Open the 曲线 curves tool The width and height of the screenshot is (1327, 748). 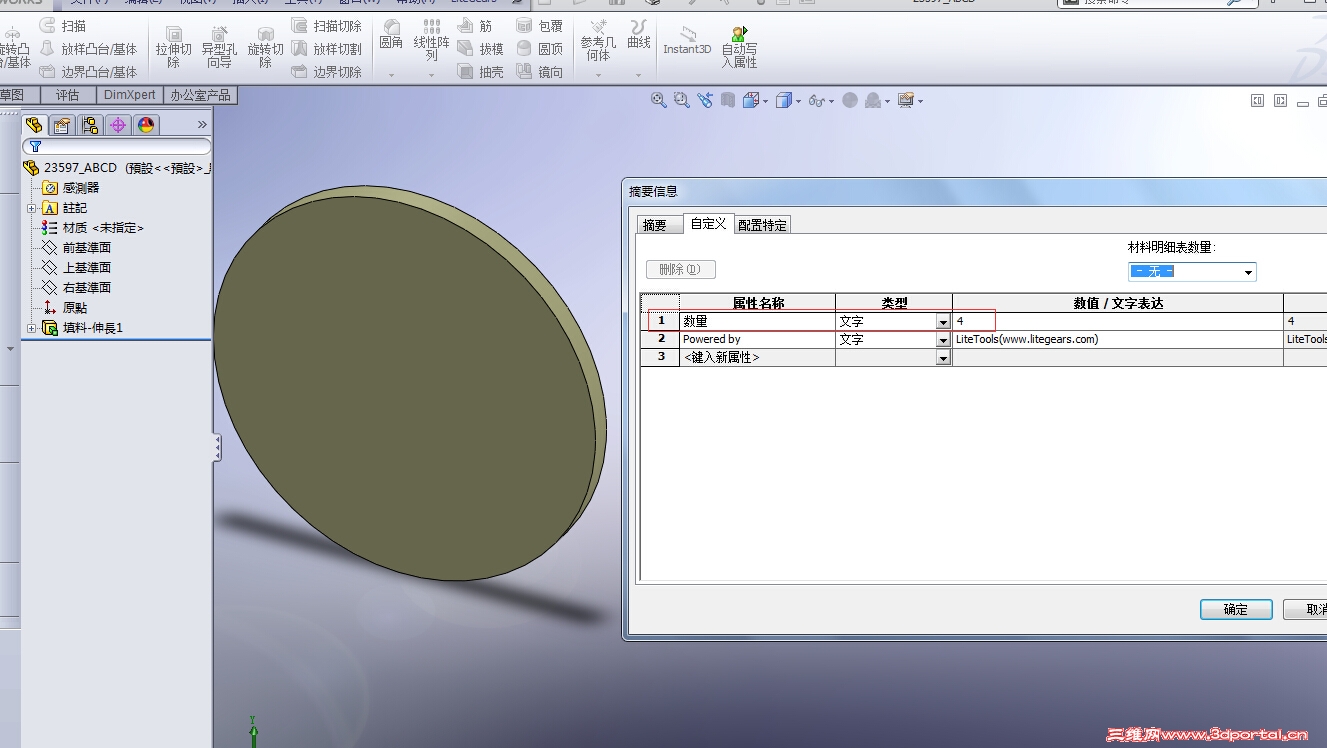639,35
